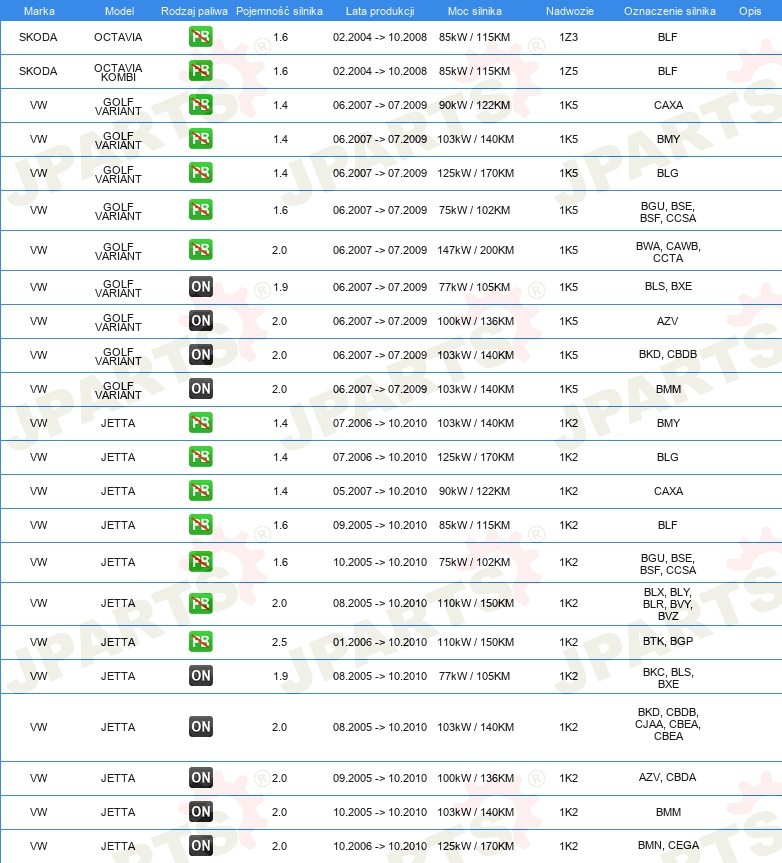Click petrol icon in Jetta 2.5 BTK row

(x=200, y=642)
